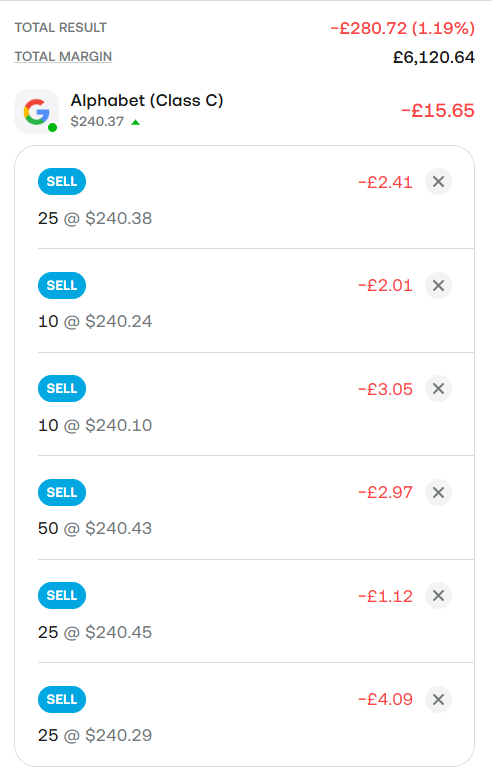Select the Alphabet total result -£15.65
This screenshot has height=772, width=492.
point(438,110)
